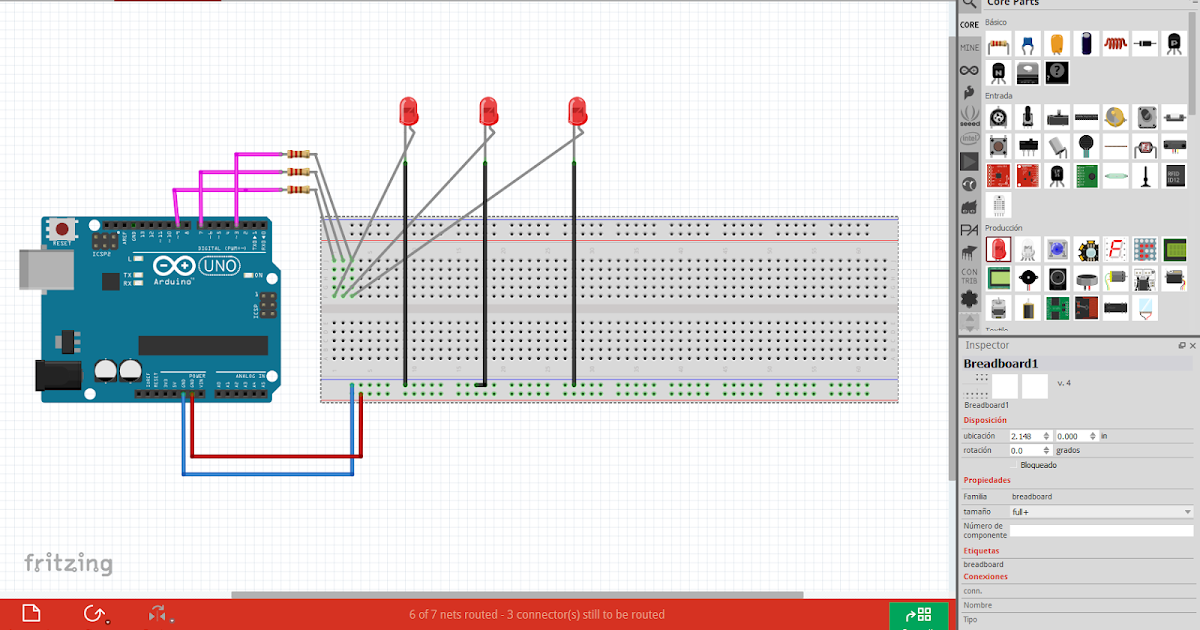Pick the red LED in Producción section
Image resolution: width=1200 pixels, height=630 pixels.
click(997, 250)
